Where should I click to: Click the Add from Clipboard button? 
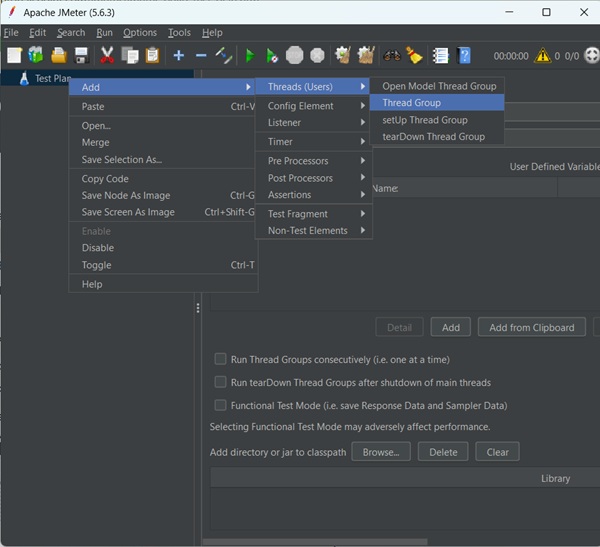pyautogui.click(x=531, y=327)
